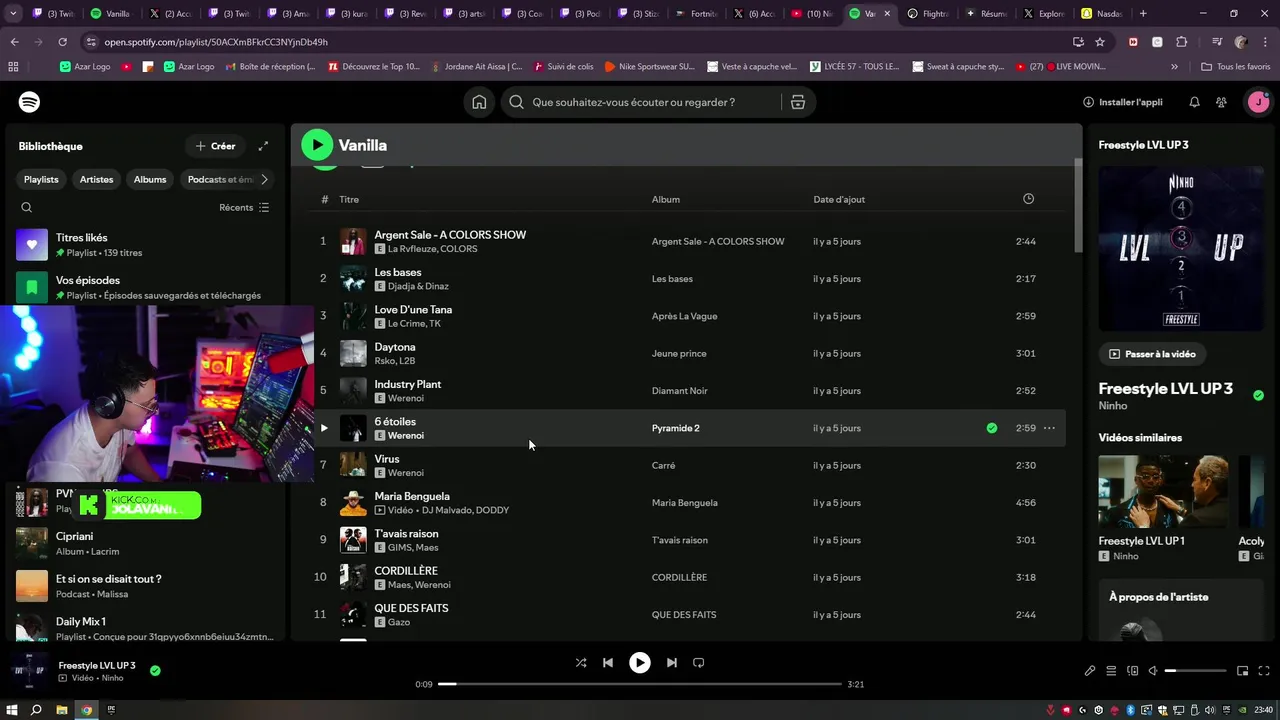Open Windows Start menu
This screenshot has width=1280, height=720.
click(12, 710)
